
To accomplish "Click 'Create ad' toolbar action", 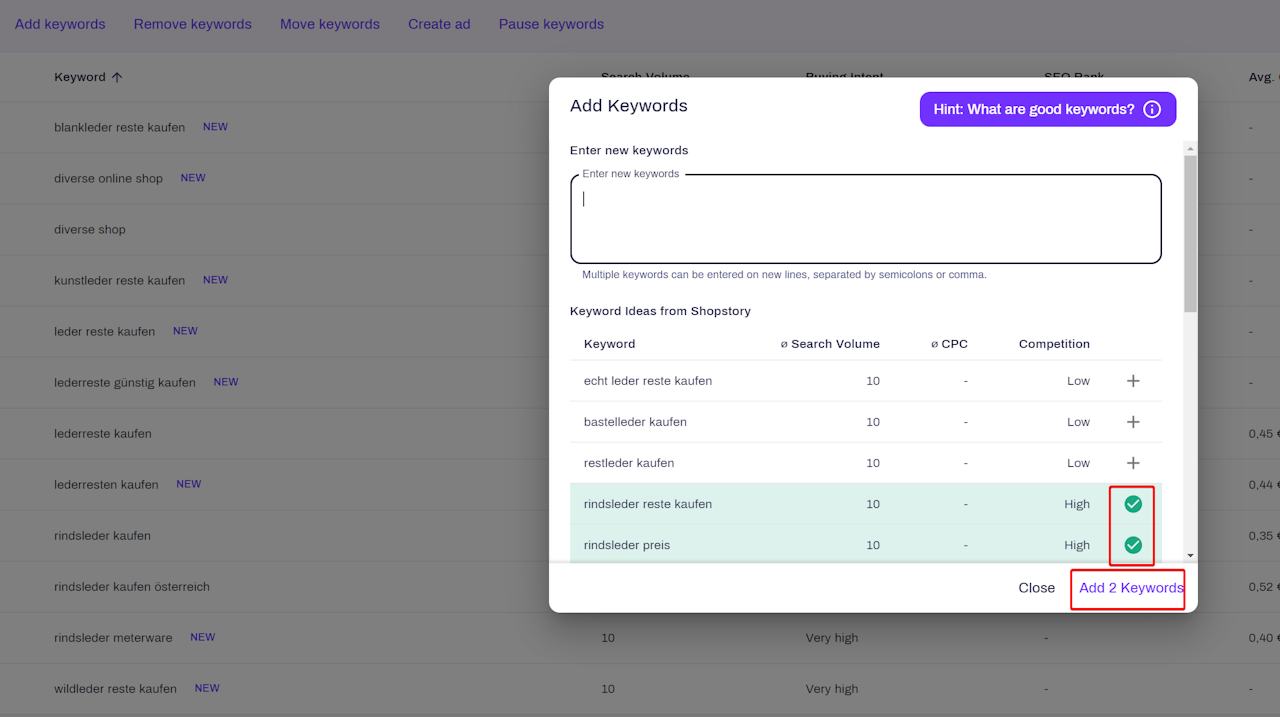I will [x=439, y=24].
